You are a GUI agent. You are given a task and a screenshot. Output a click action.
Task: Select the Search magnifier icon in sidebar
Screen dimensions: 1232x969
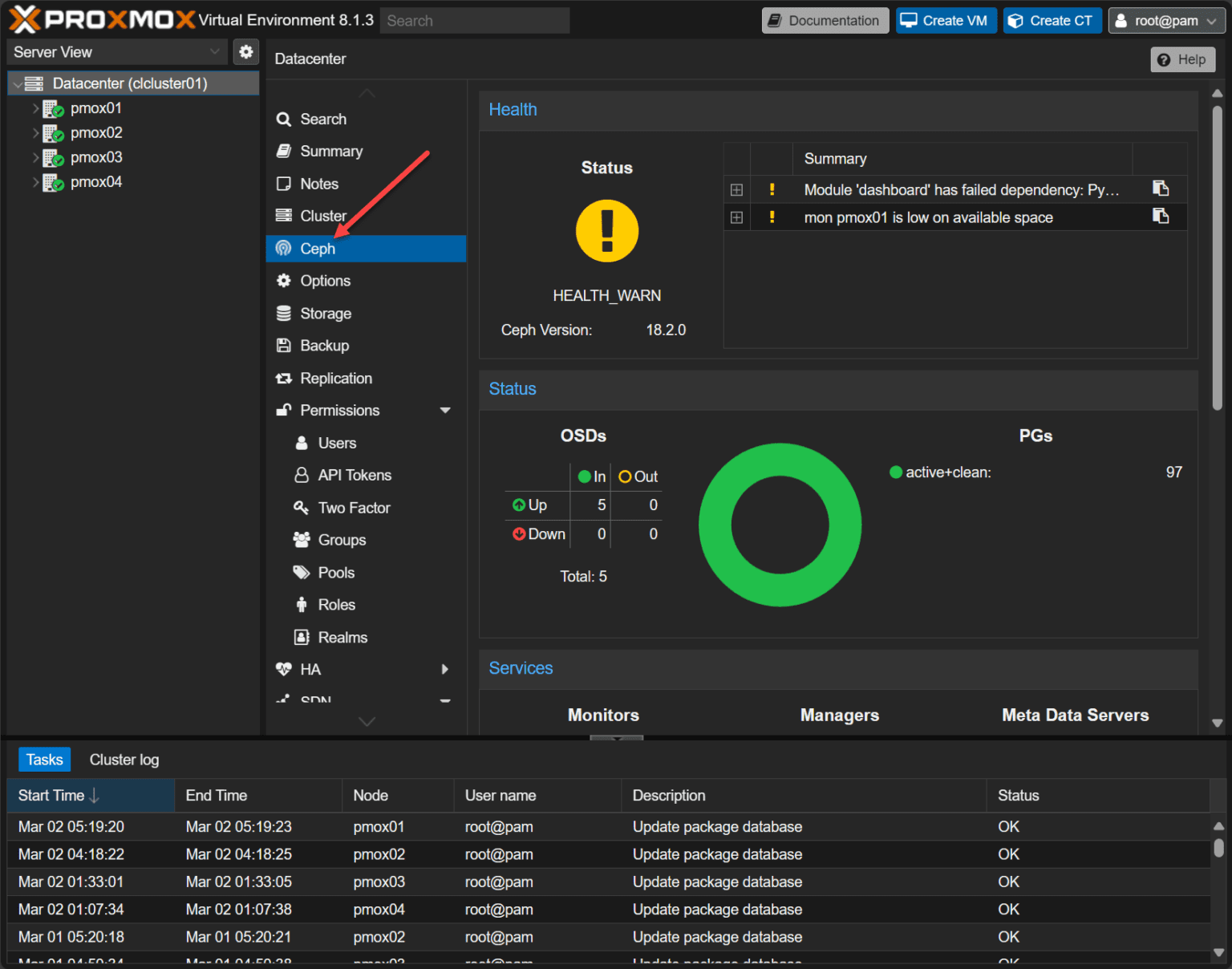(x=284, y=119)
